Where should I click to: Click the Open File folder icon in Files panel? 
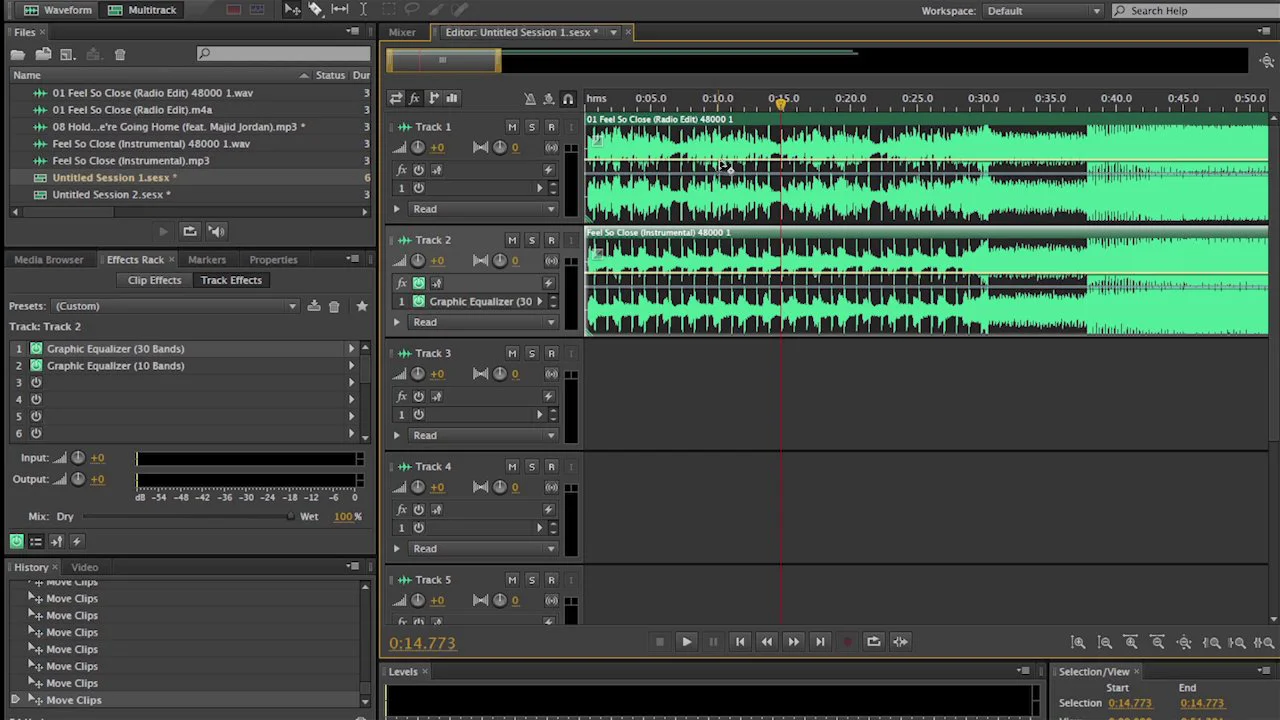pos(18,54)
